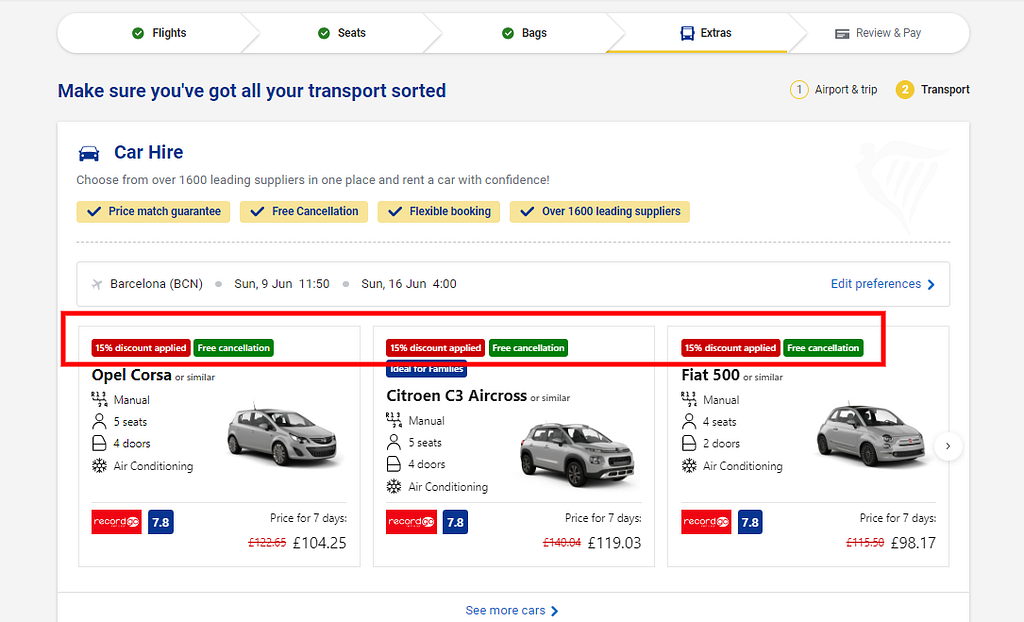The image size is (1024, 622).
Task: Click Opel Corsa manual gearbox icon
Action: pos(99,399)
